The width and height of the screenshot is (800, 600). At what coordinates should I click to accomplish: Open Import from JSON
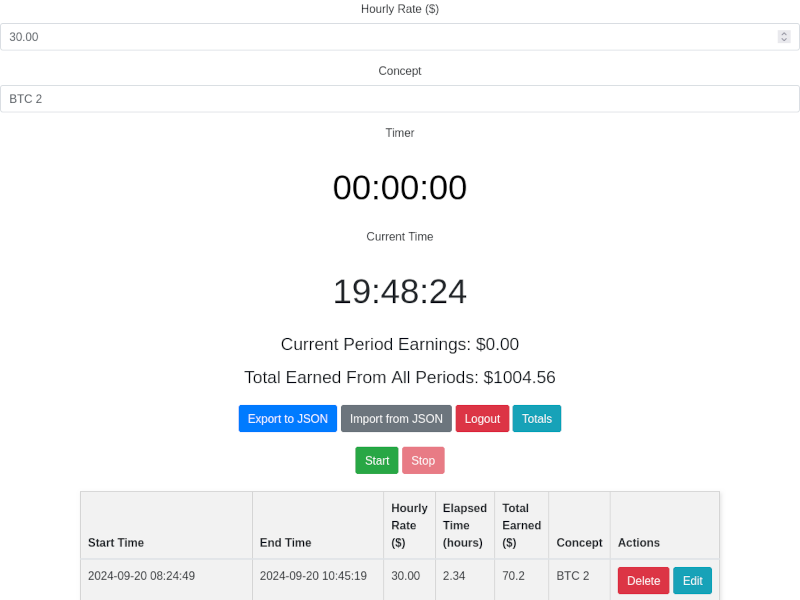tap(396, 419)
